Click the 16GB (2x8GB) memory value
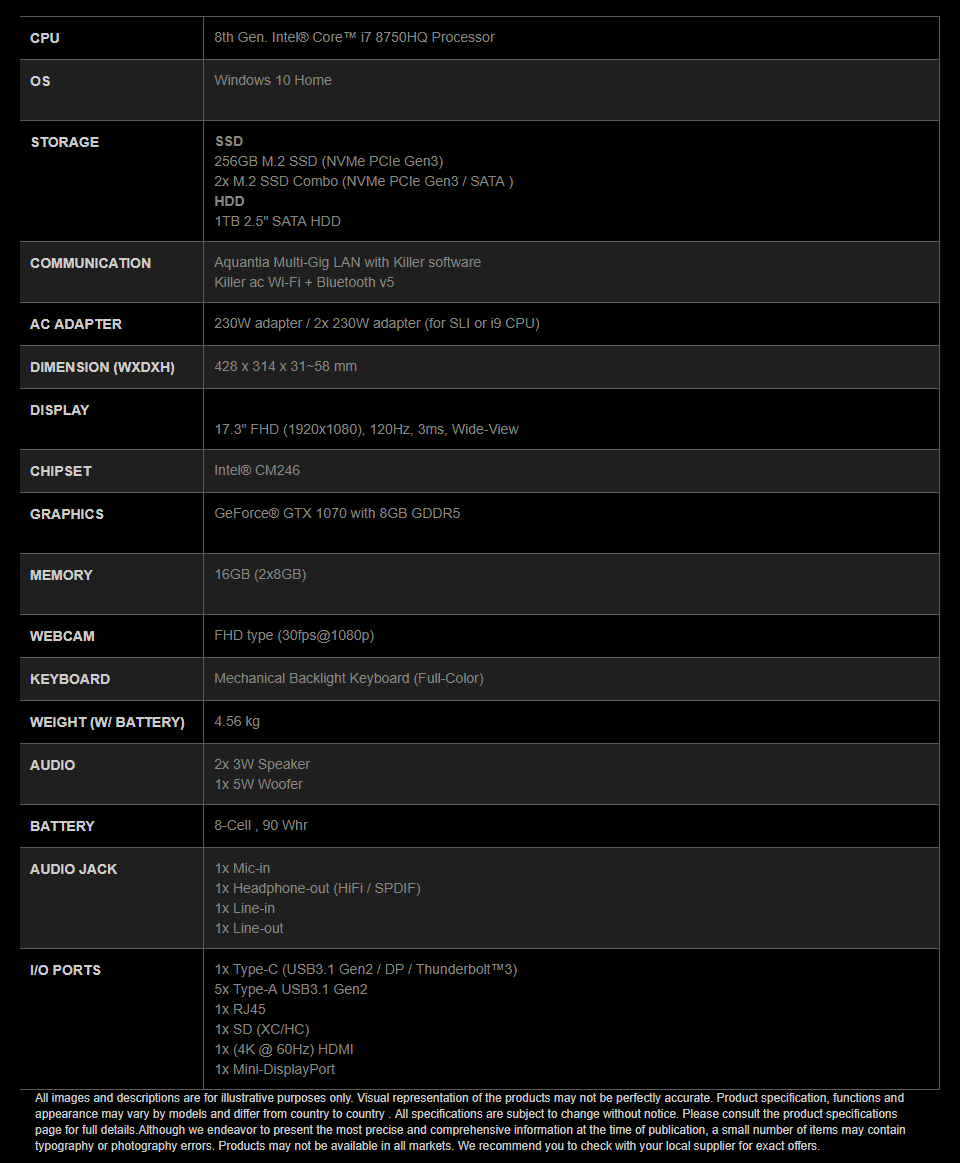 pyautogui.click(x=260, y=574)
